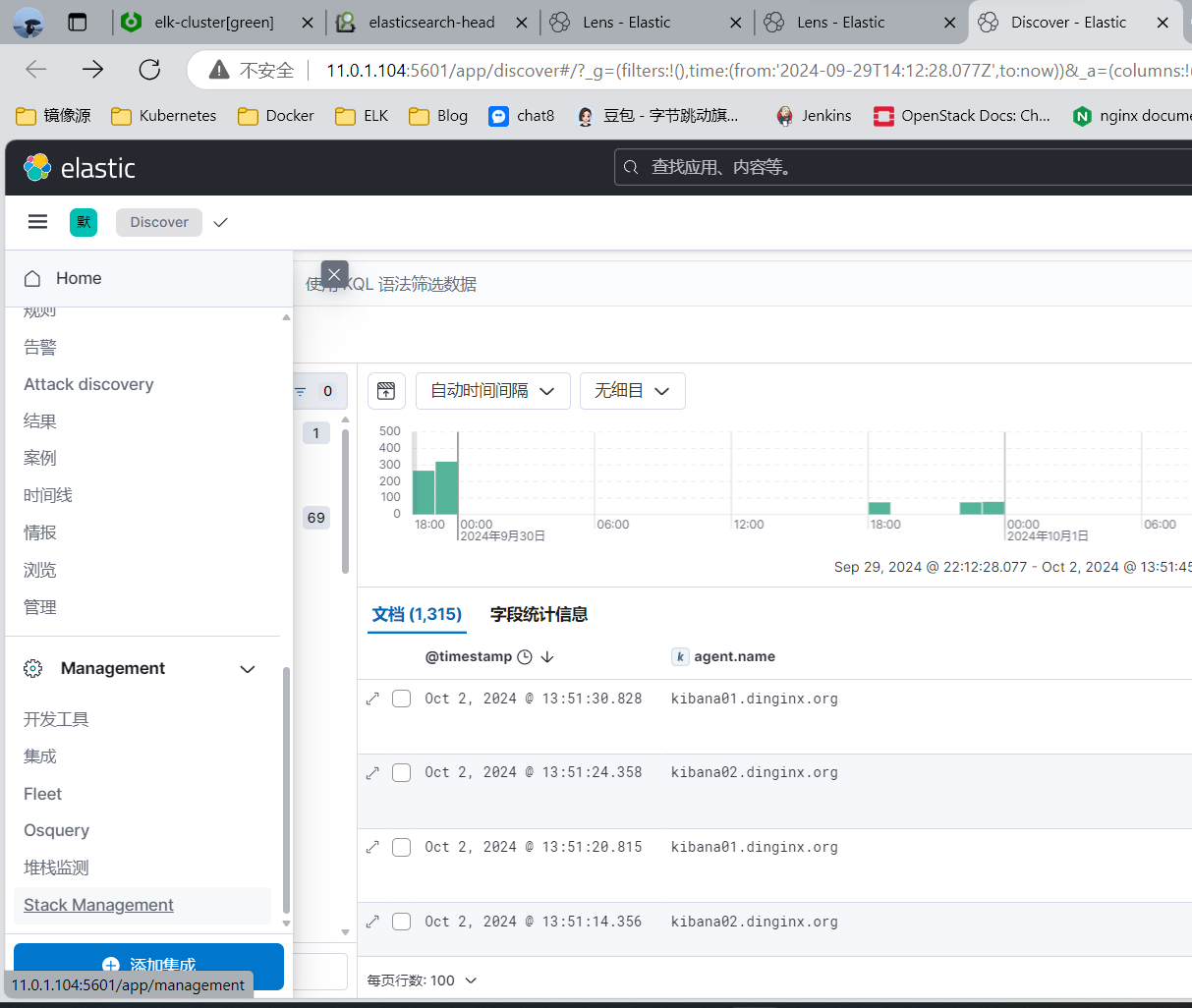Click the field list scrollbar
Viewport: 1192px width, 1008px height.
[345, 501]
